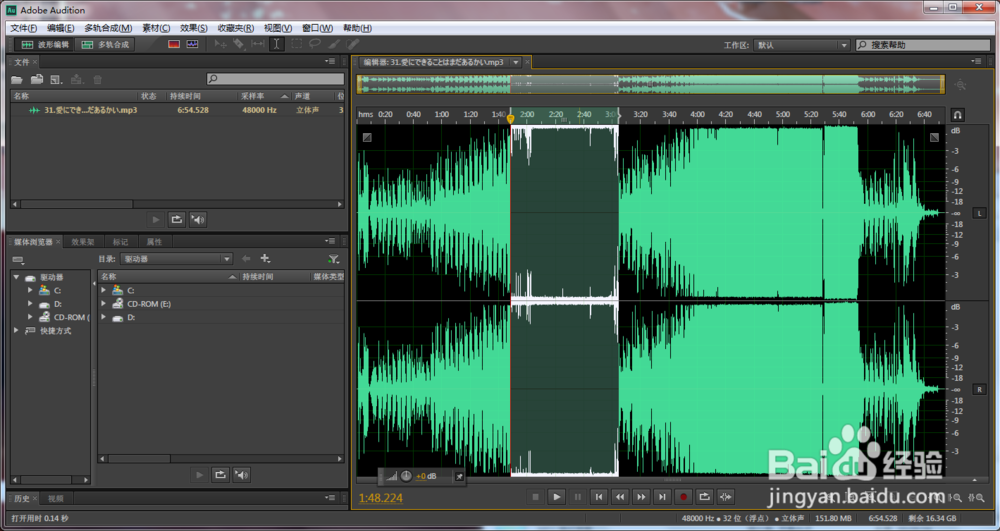
Task: Click the 1:48.224 time display
Action: 381,498
